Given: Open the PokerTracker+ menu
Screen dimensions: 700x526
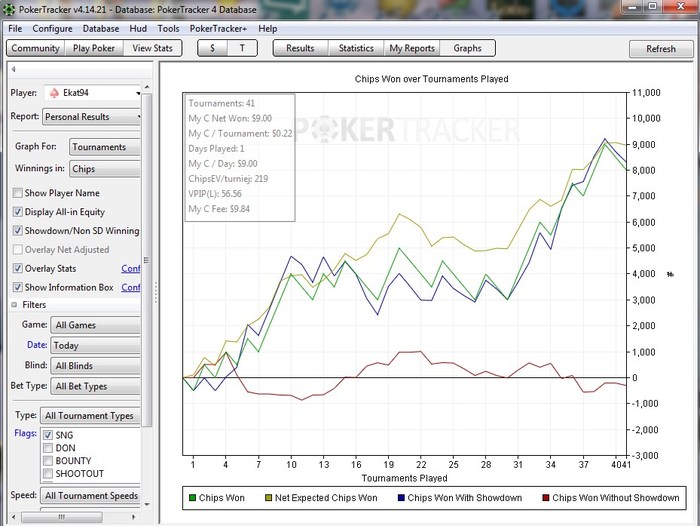Looking at the screenshot, I should [x=218, y=29].
